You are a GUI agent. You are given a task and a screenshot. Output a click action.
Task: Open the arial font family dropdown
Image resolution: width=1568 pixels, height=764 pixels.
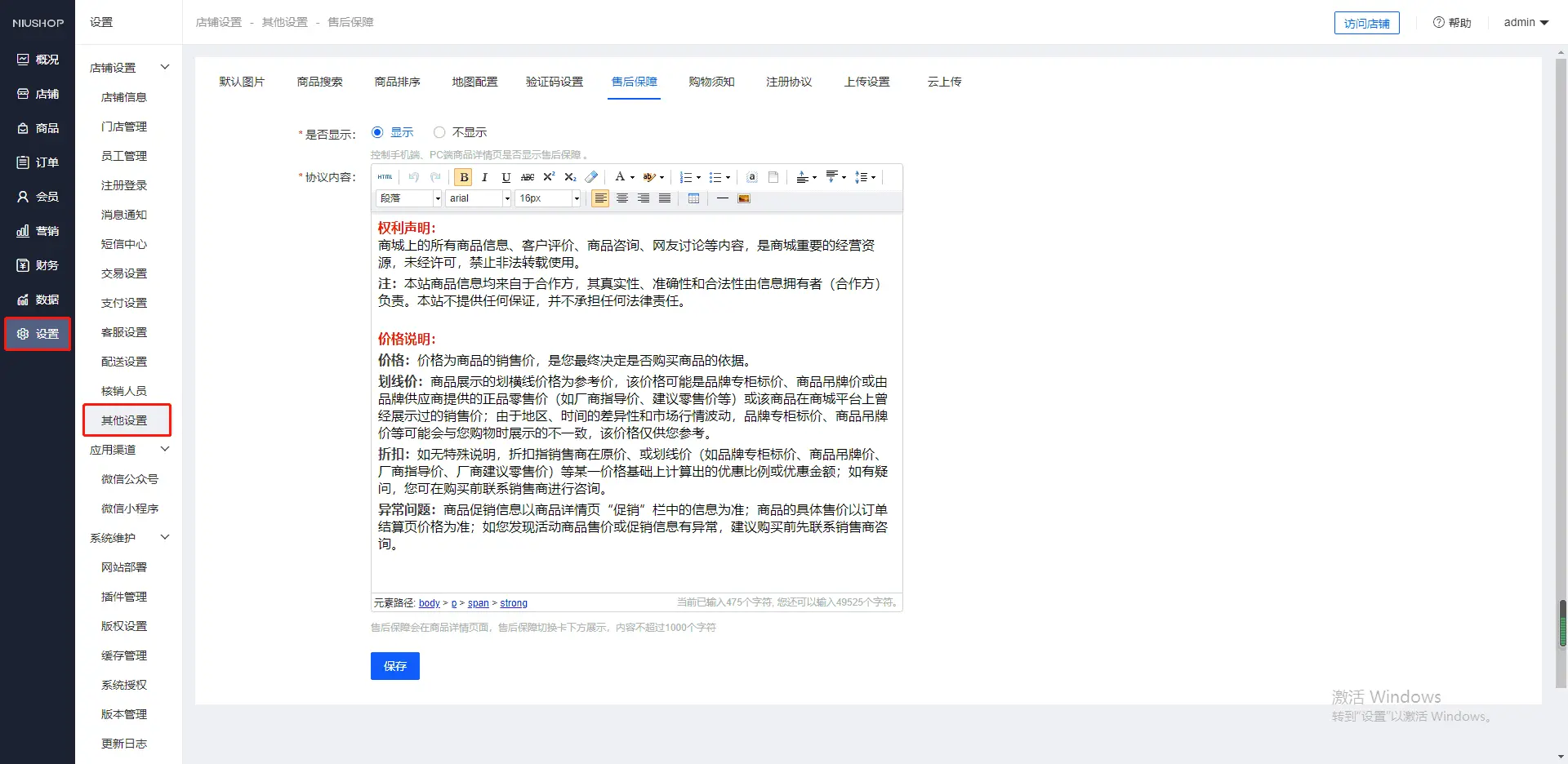click(x=479, y=198)
